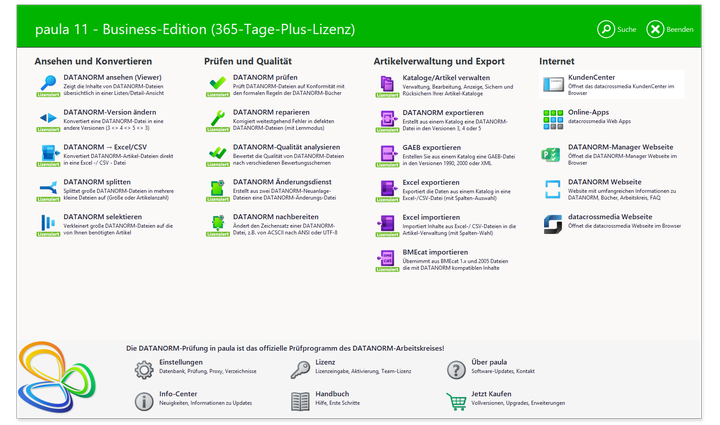Click the Einstellungen gear icon

point(144,370)
